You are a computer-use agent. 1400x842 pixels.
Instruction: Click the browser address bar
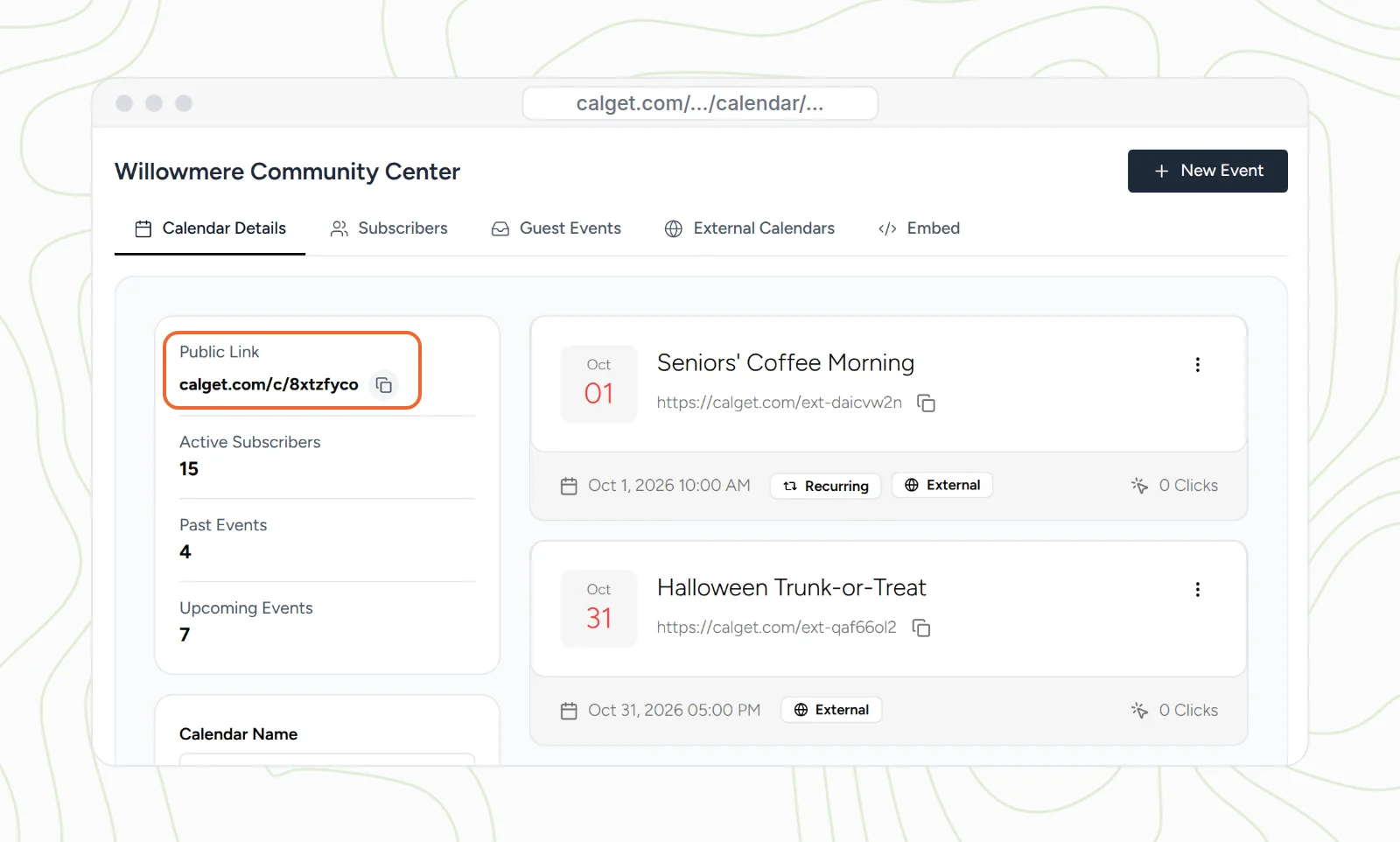700,103
